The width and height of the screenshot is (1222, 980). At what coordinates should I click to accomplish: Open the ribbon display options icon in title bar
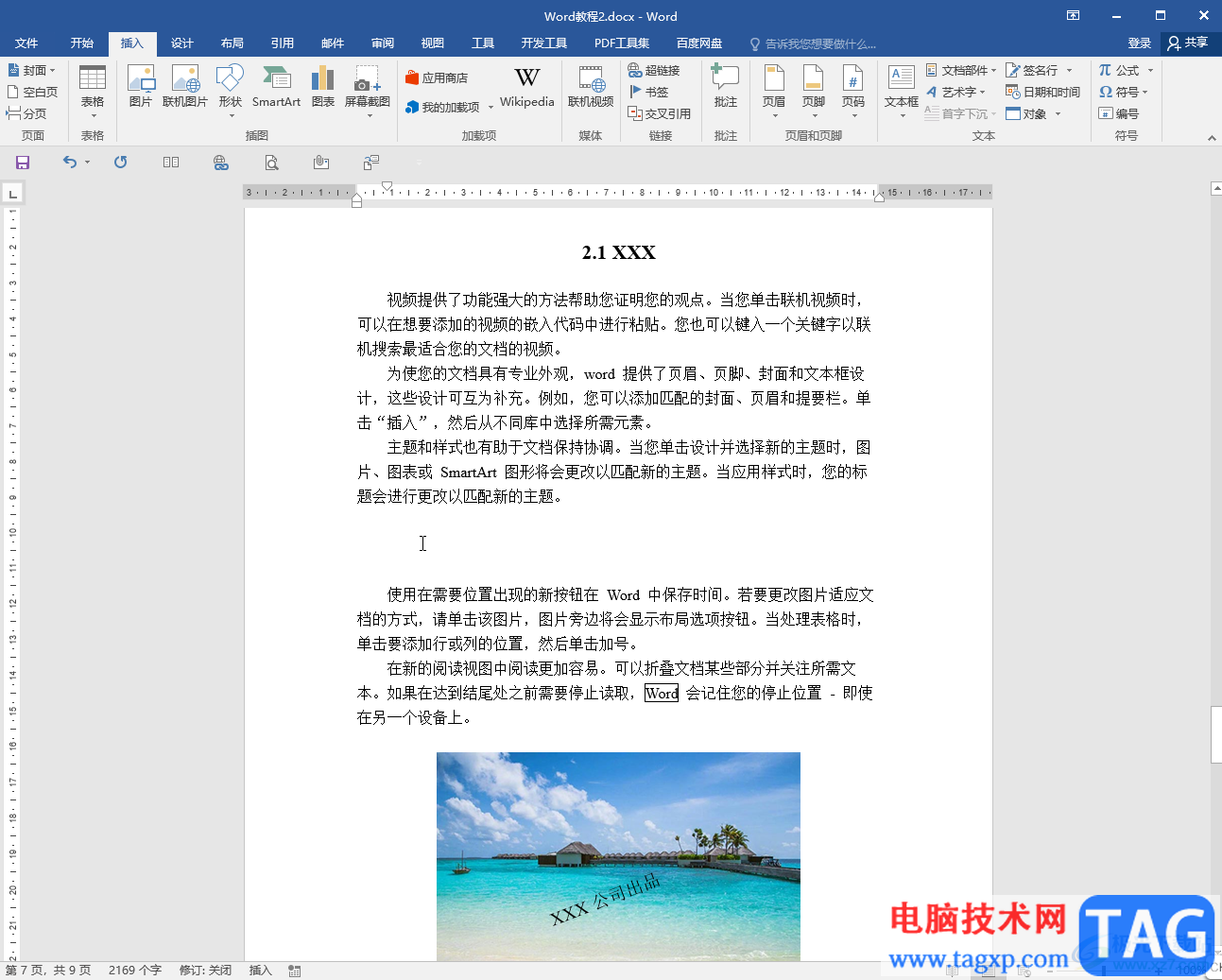pos(1074,15)
